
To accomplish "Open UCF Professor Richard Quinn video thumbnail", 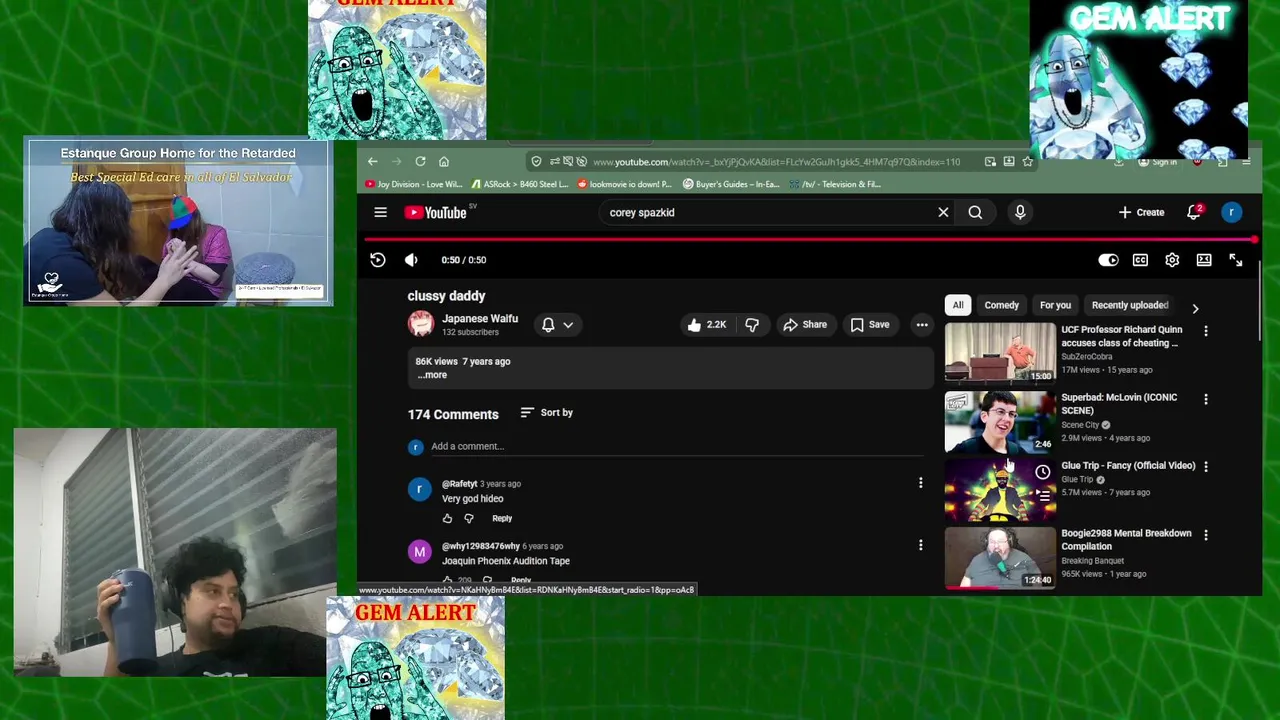I will click(x=1000, y=353).
